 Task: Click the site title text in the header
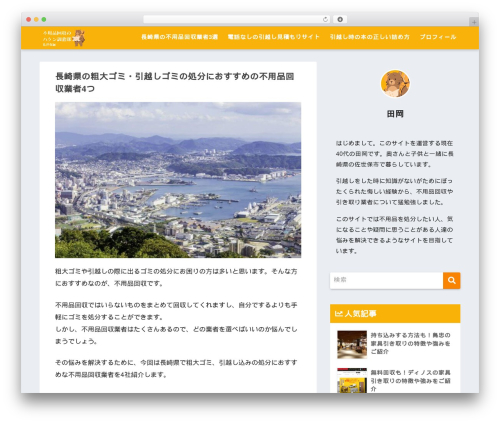pyautogui.click(x=57, y=38)
